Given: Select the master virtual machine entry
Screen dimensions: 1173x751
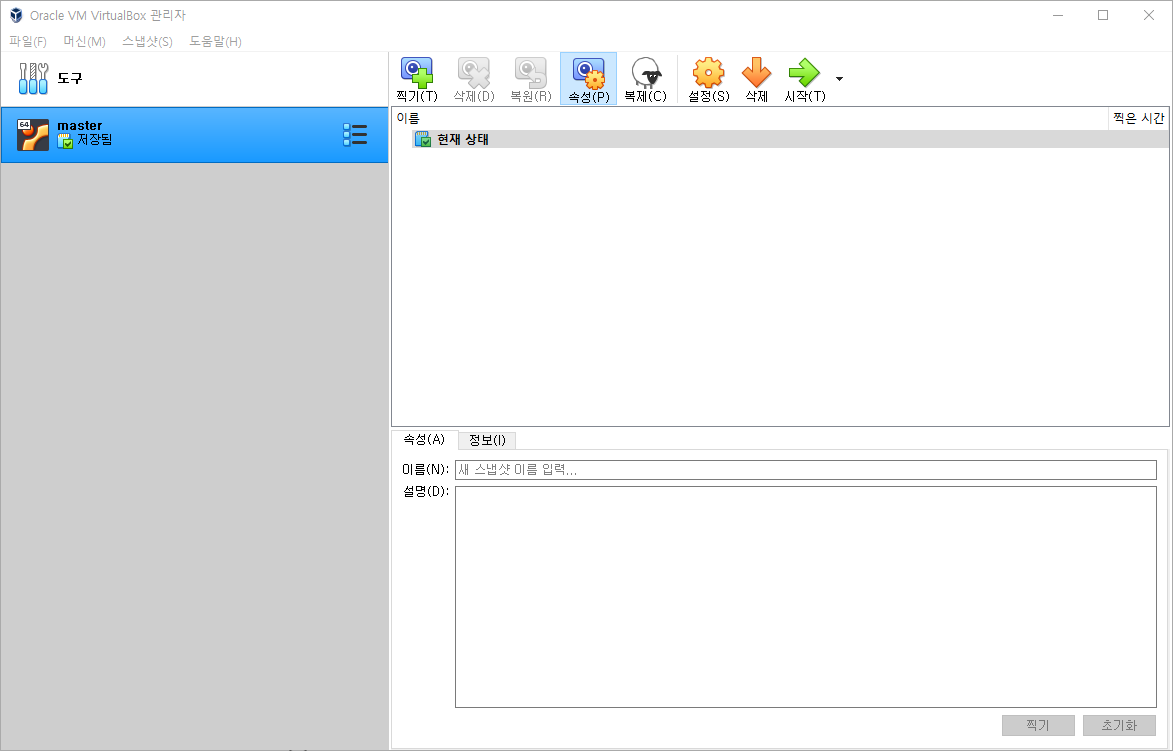Looking at the screenshot, I should [x=195, y=135].
